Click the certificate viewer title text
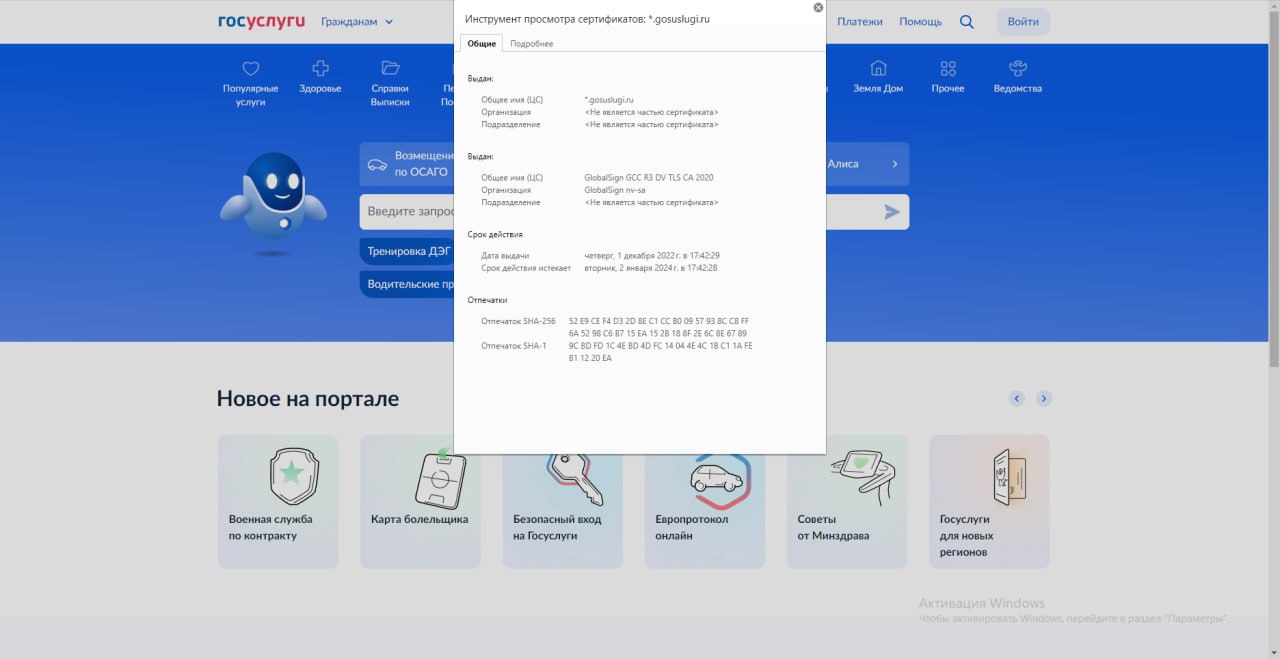This screenshot has width=1280, height=659. (588, 19)
